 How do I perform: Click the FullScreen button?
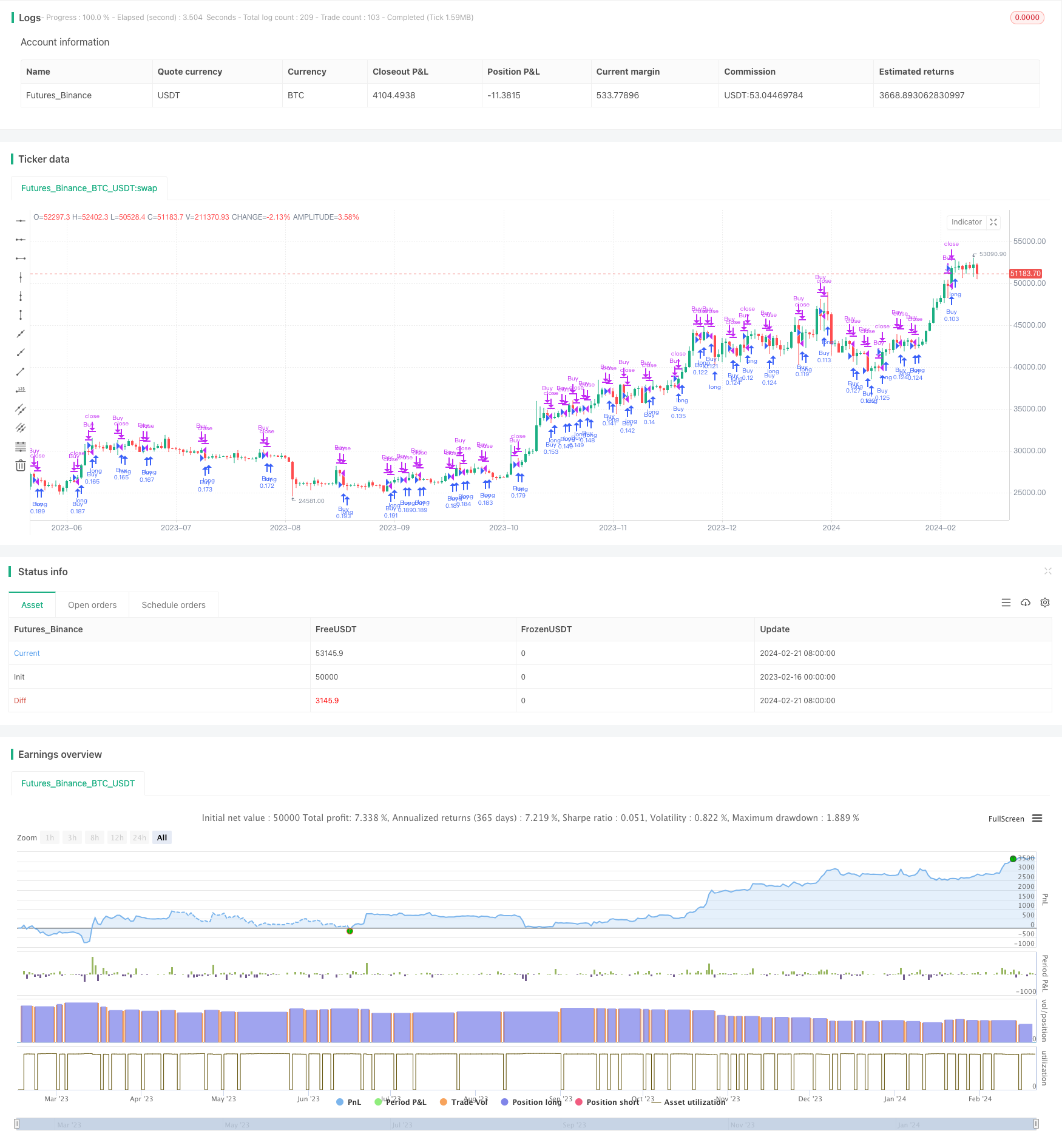tap(1006, 819)
